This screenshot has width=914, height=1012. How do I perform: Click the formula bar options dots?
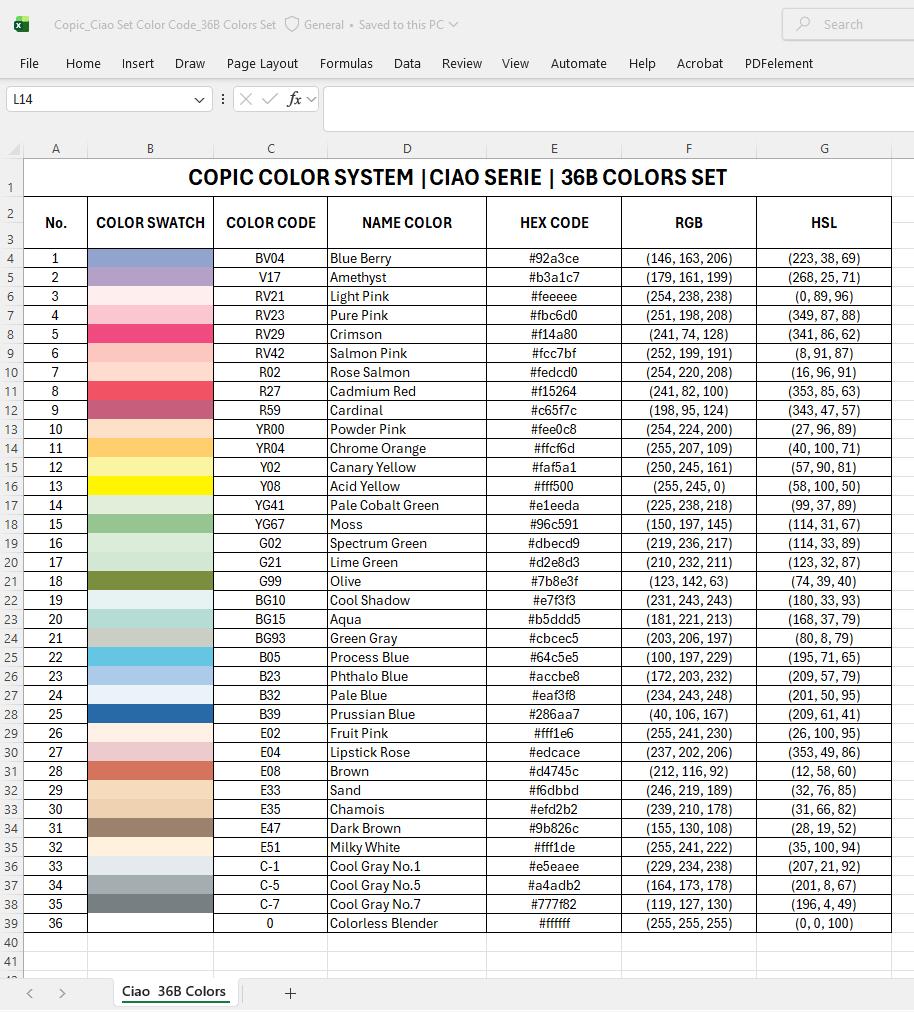223,99
